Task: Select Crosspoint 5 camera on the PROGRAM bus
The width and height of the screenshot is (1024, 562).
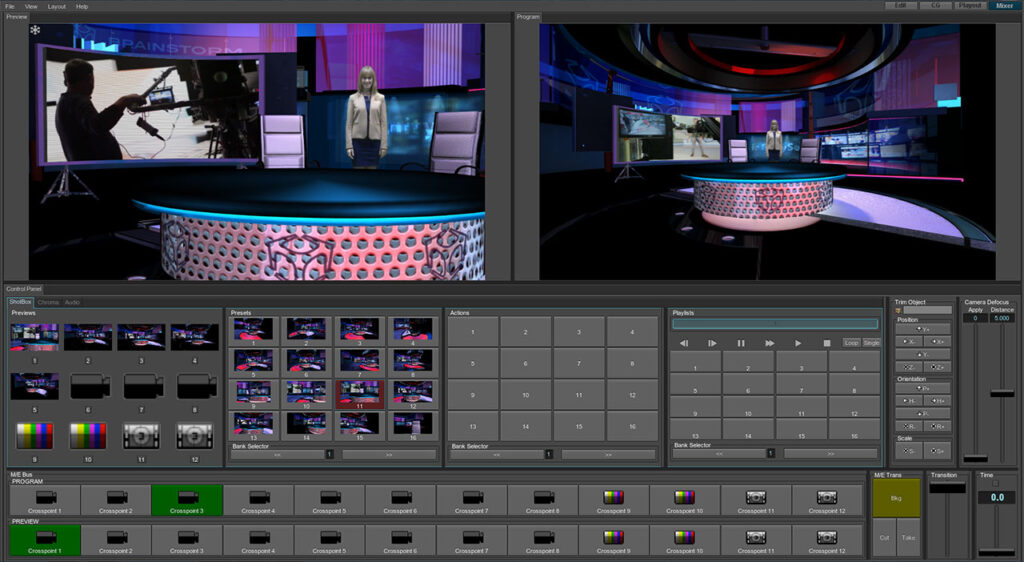Action: click(x=329, y=500)
